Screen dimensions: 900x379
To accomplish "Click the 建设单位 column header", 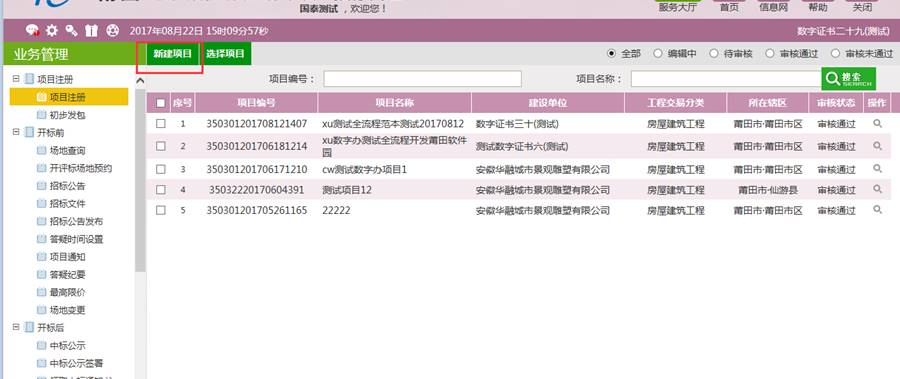I will (548, 103).
